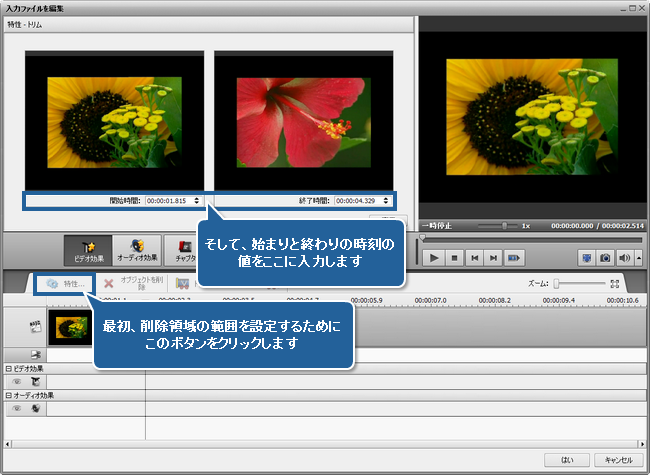The width and height of the screenshot is (650, 475).
Task: Jump to previous frame button
Action: (474, 258)
